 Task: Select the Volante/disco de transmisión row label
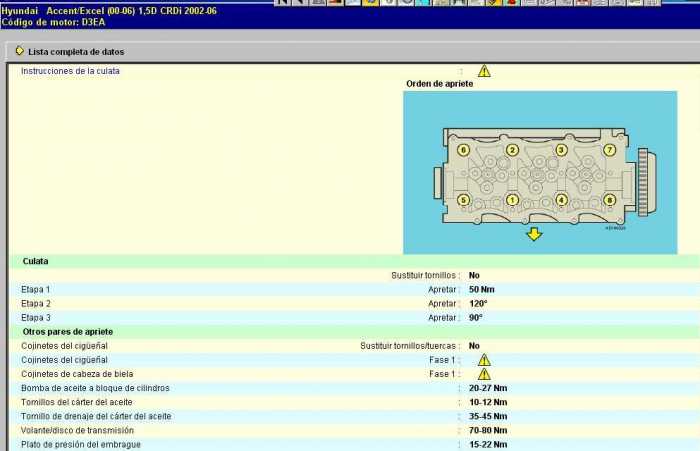pyautogui.click(x=77, y=430)
